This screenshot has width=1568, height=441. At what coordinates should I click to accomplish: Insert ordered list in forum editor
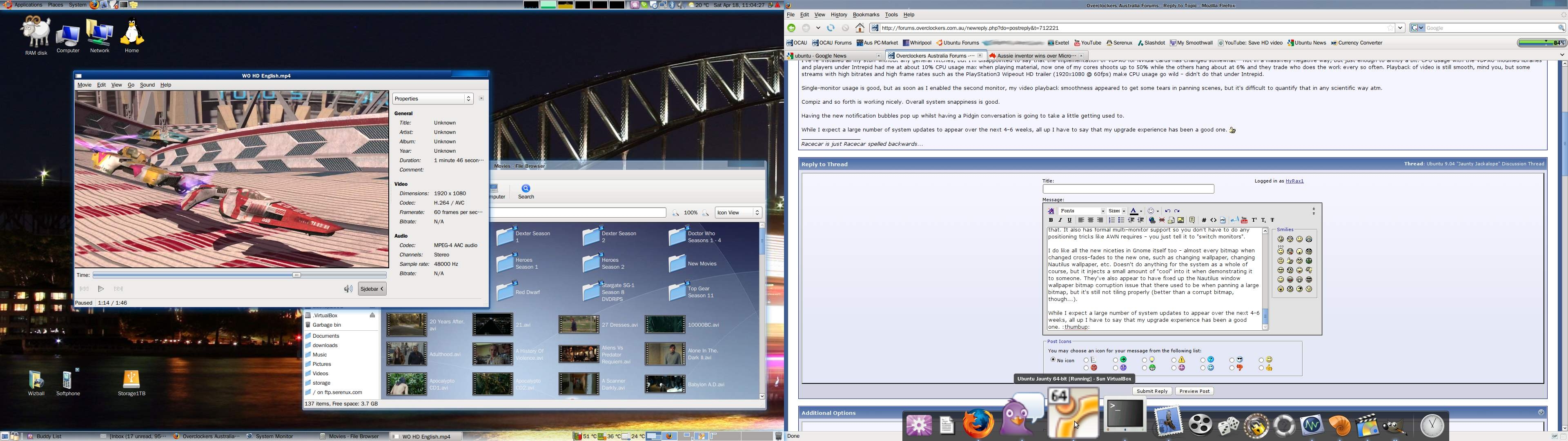click(x=1111, y=220)
